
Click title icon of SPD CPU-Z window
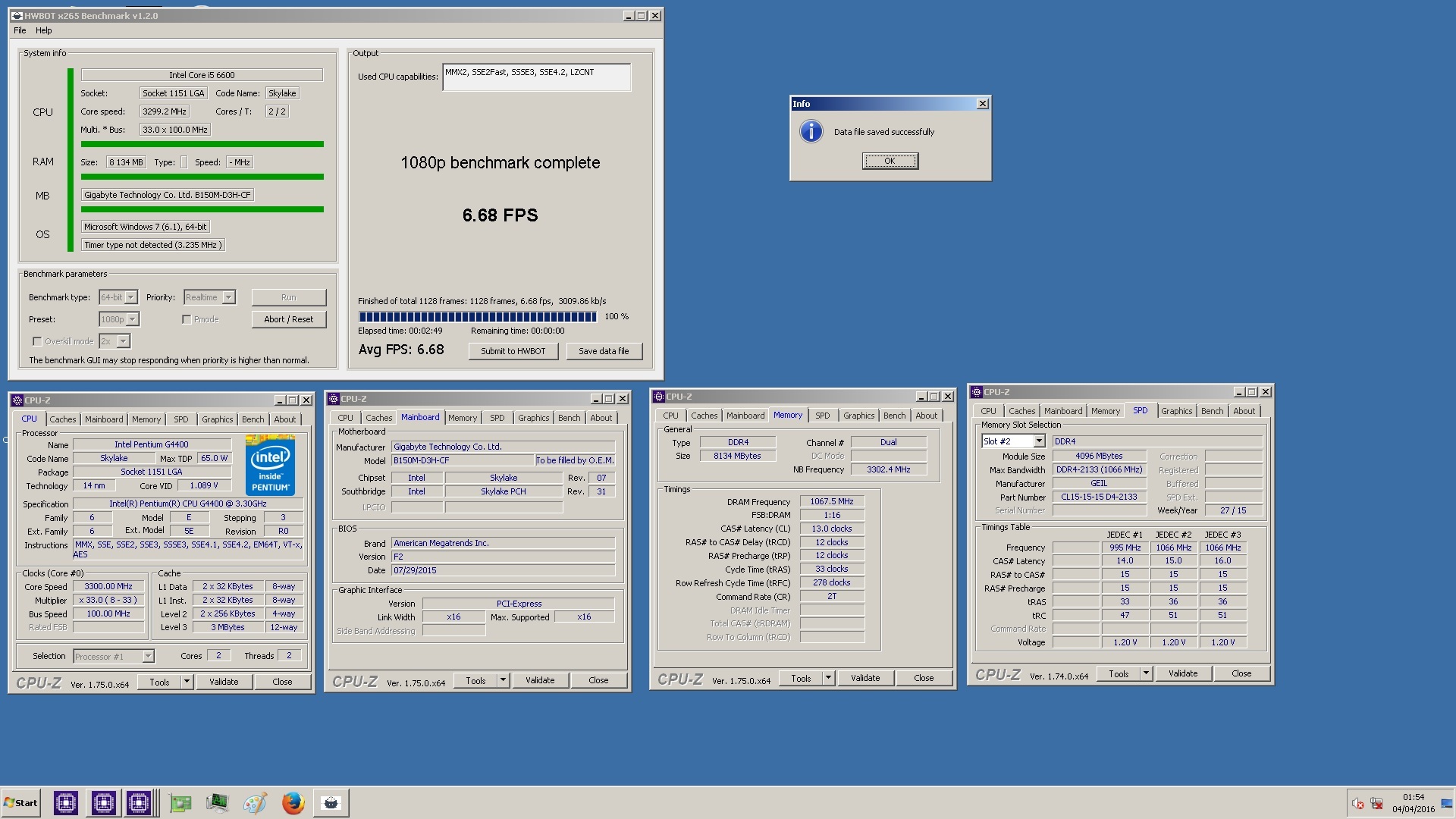(977, 392)
